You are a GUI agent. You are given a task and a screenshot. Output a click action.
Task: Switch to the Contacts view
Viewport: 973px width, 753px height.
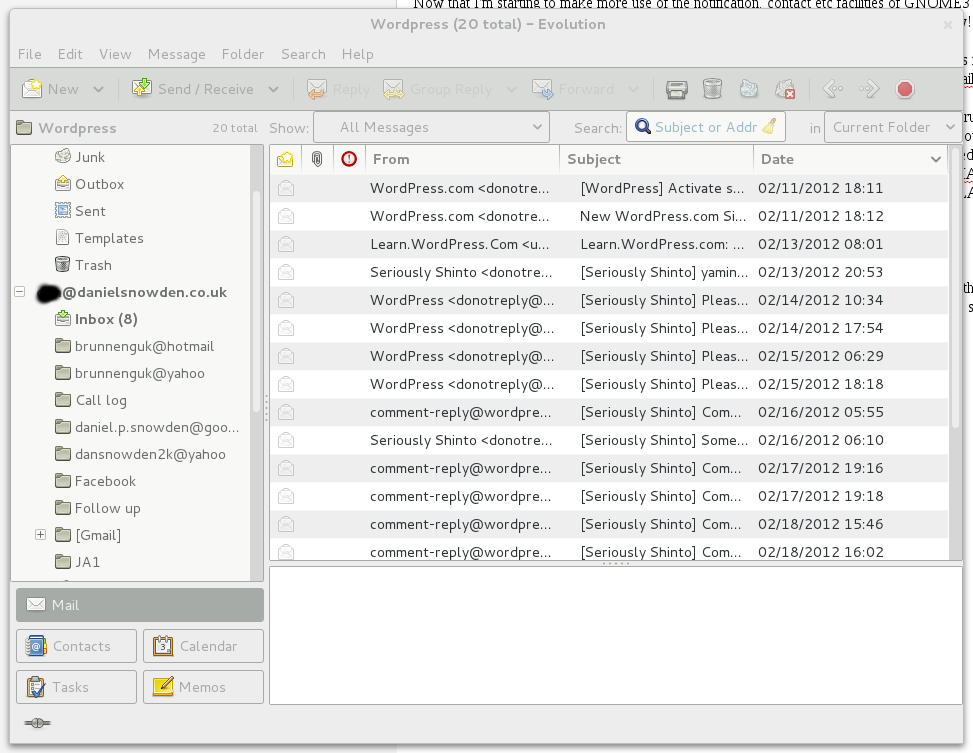75,645
